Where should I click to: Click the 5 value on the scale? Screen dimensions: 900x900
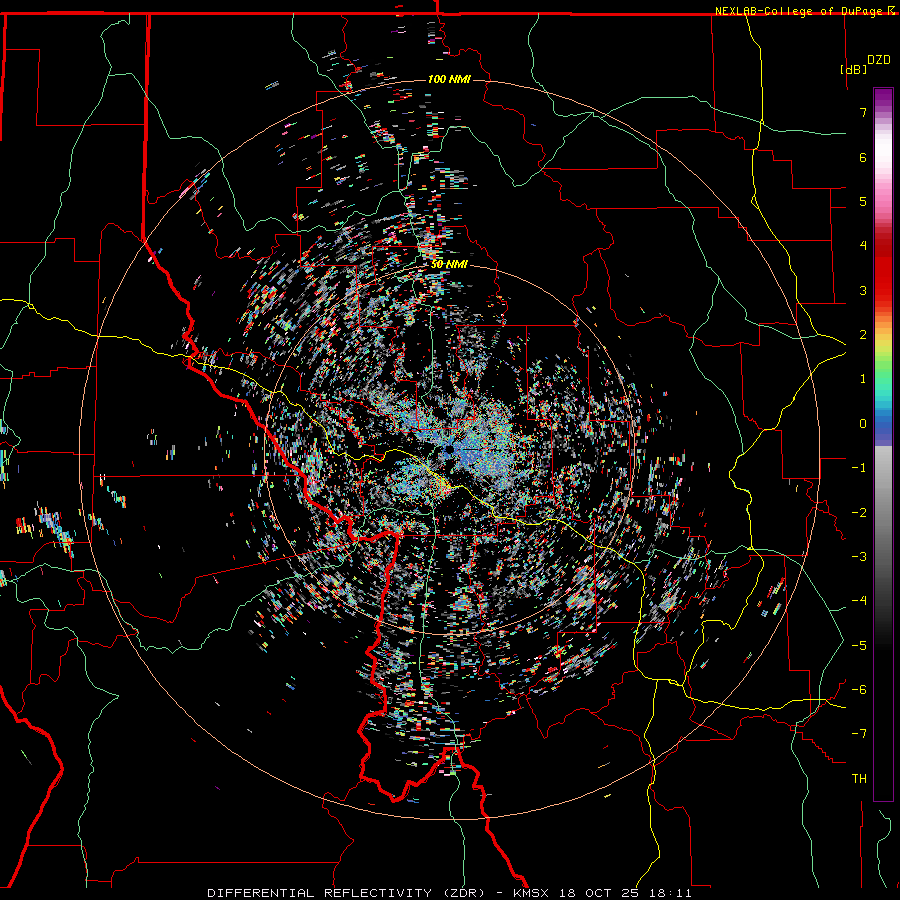[x=863, y=201]
